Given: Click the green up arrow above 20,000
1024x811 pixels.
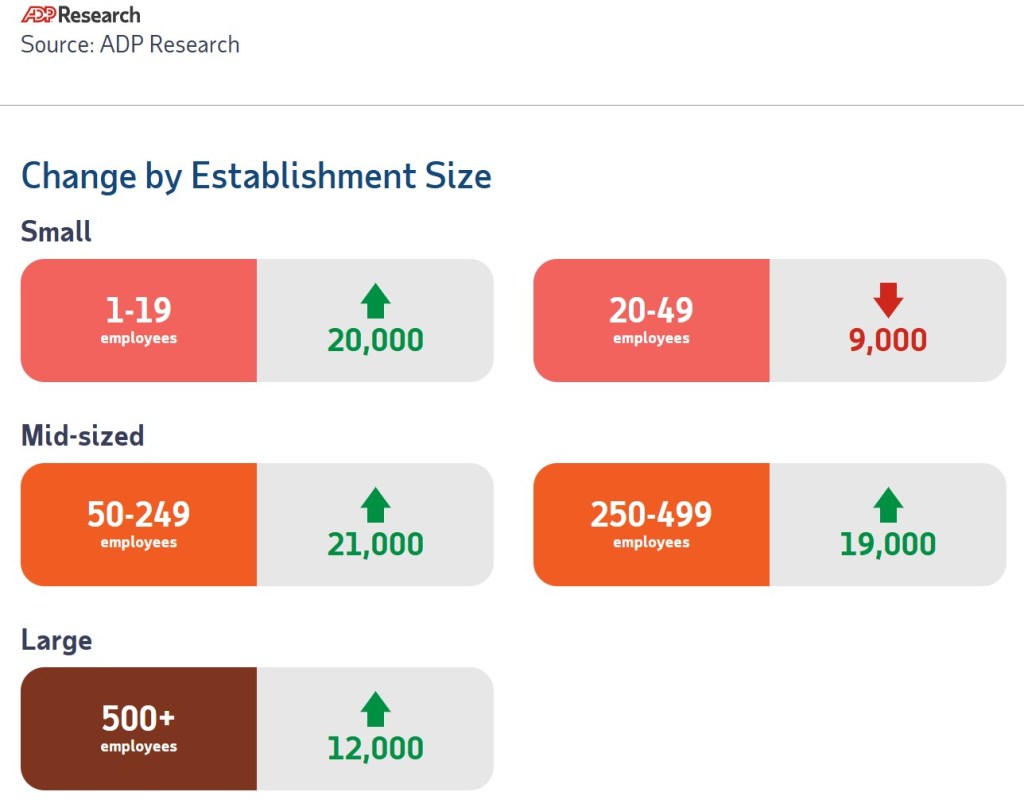Looking at the screenshot, I should (375, 301).
